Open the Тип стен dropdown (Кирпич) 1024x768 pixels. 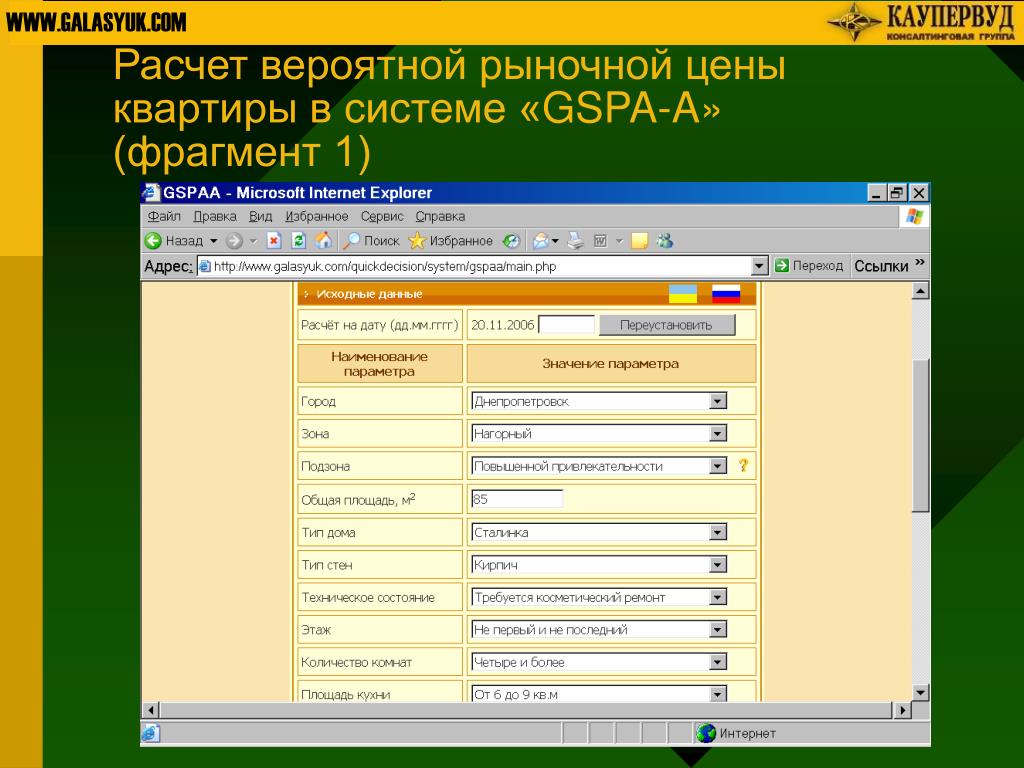(718, 564)
